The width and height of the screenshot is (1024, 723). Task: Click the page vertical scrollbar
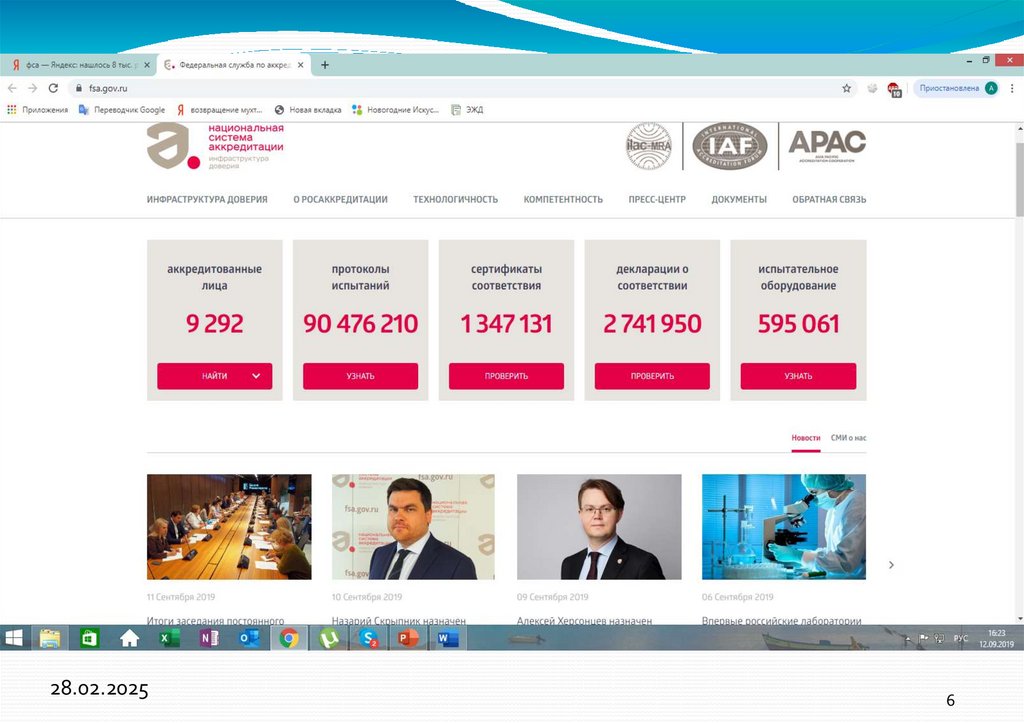[x=1019, y=180]
